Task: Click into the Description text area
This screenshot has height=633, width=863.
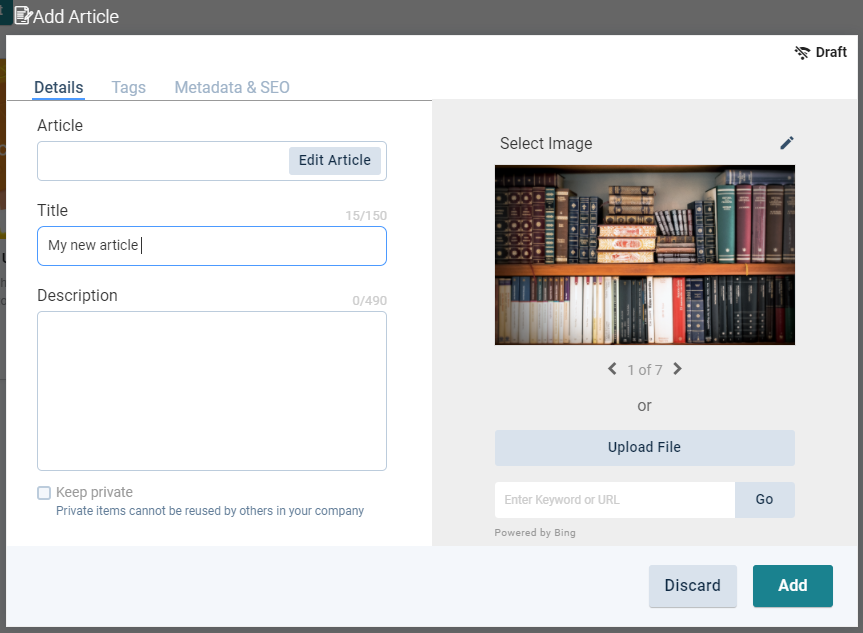Action: [x=212, y=391]
